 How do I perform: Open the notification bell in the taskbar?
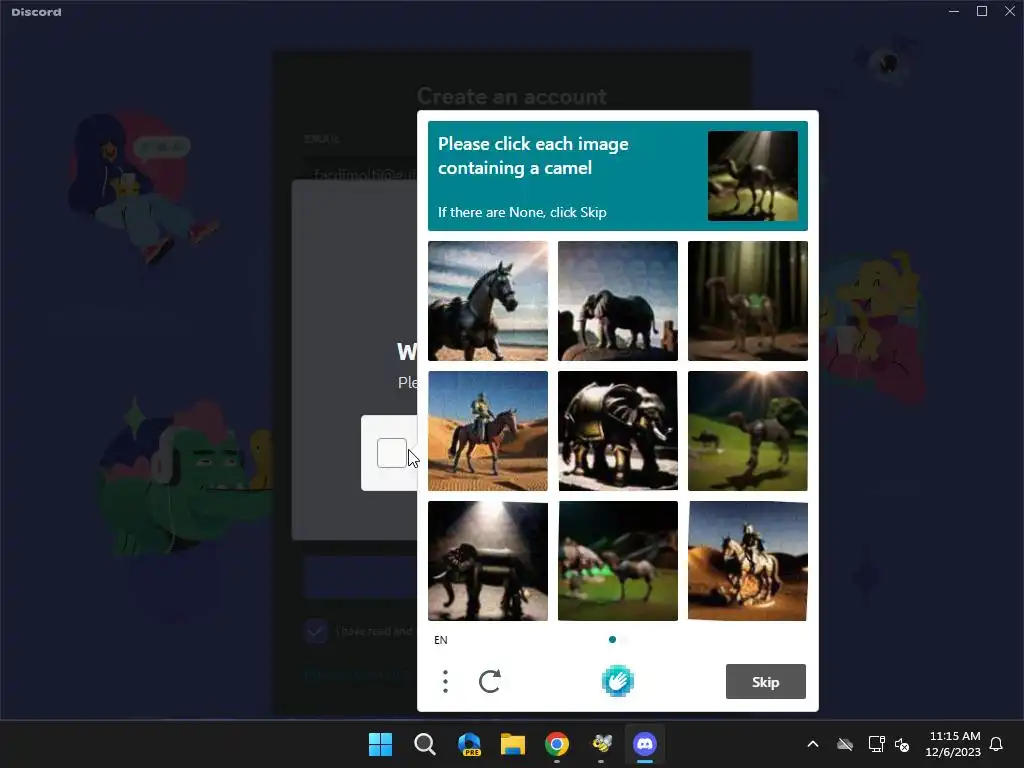[x=996, y=744]
